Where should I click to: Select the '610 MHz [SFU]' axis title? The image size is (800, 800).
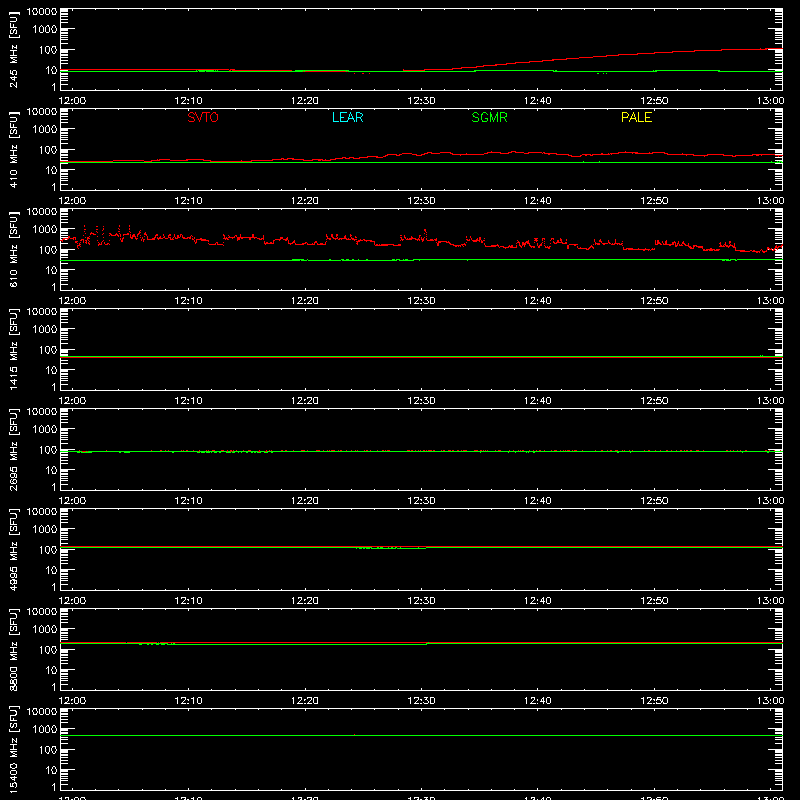pos(13,249)
